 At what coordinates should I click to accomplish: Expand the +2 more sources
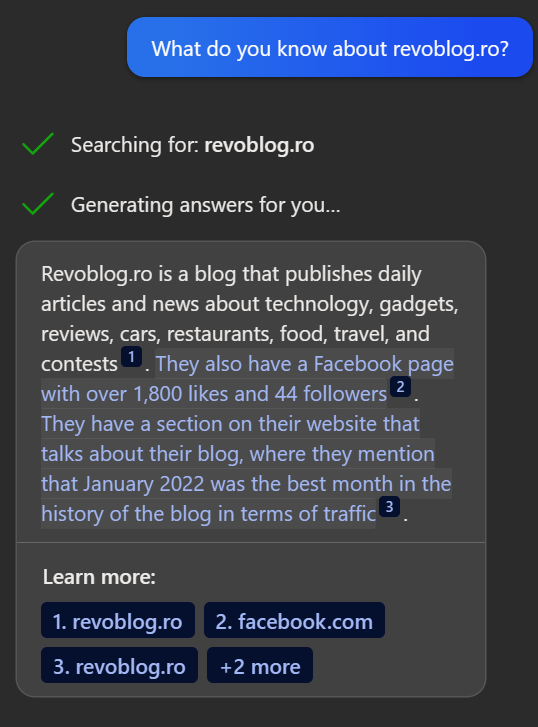pyautogui.click(x=260, y=665)
